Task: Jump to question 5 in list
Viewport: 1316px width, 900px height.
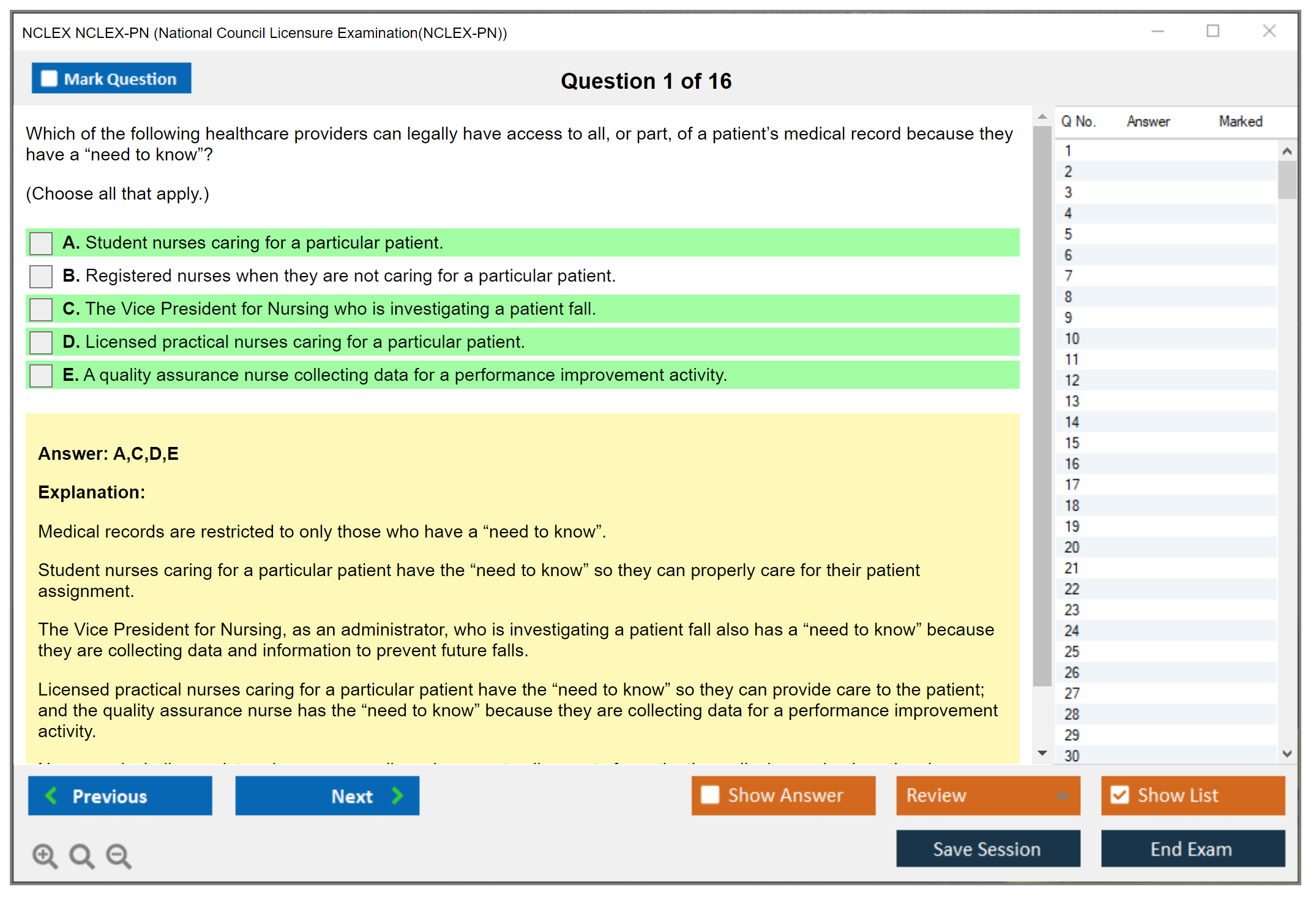Action: [x=1068, y=234]
